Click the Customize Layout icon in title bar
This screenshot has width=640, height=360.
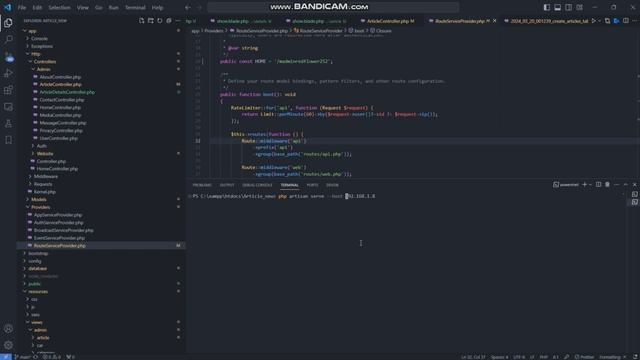[580, 7]
